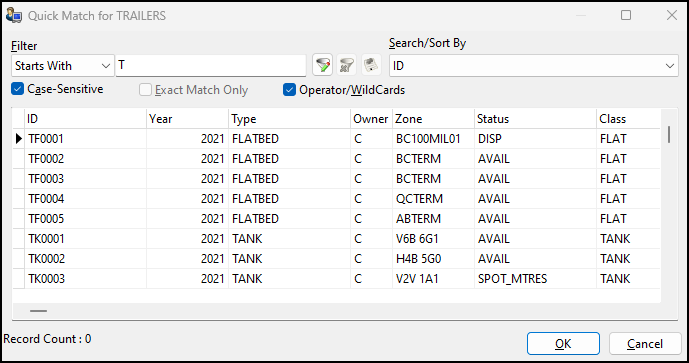Select trailer row TF0005
Screen dimensions: 689x363
(x=336, y=219)
